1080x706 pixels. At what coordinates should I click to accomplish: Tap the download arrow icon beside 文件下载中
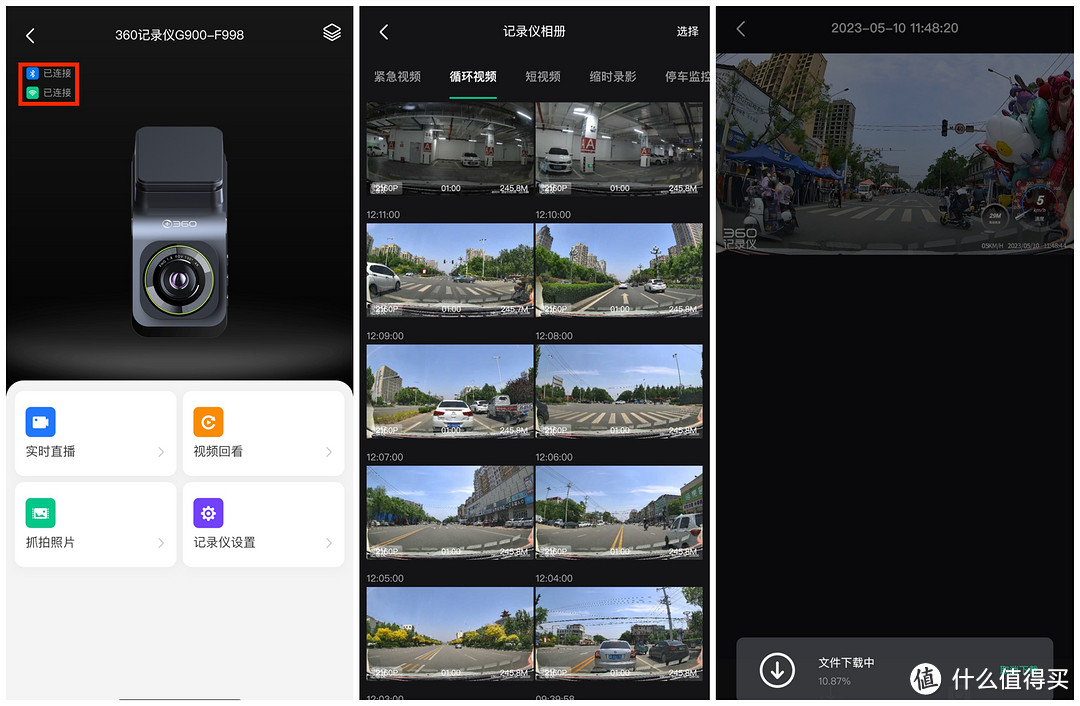coord(777,669)
